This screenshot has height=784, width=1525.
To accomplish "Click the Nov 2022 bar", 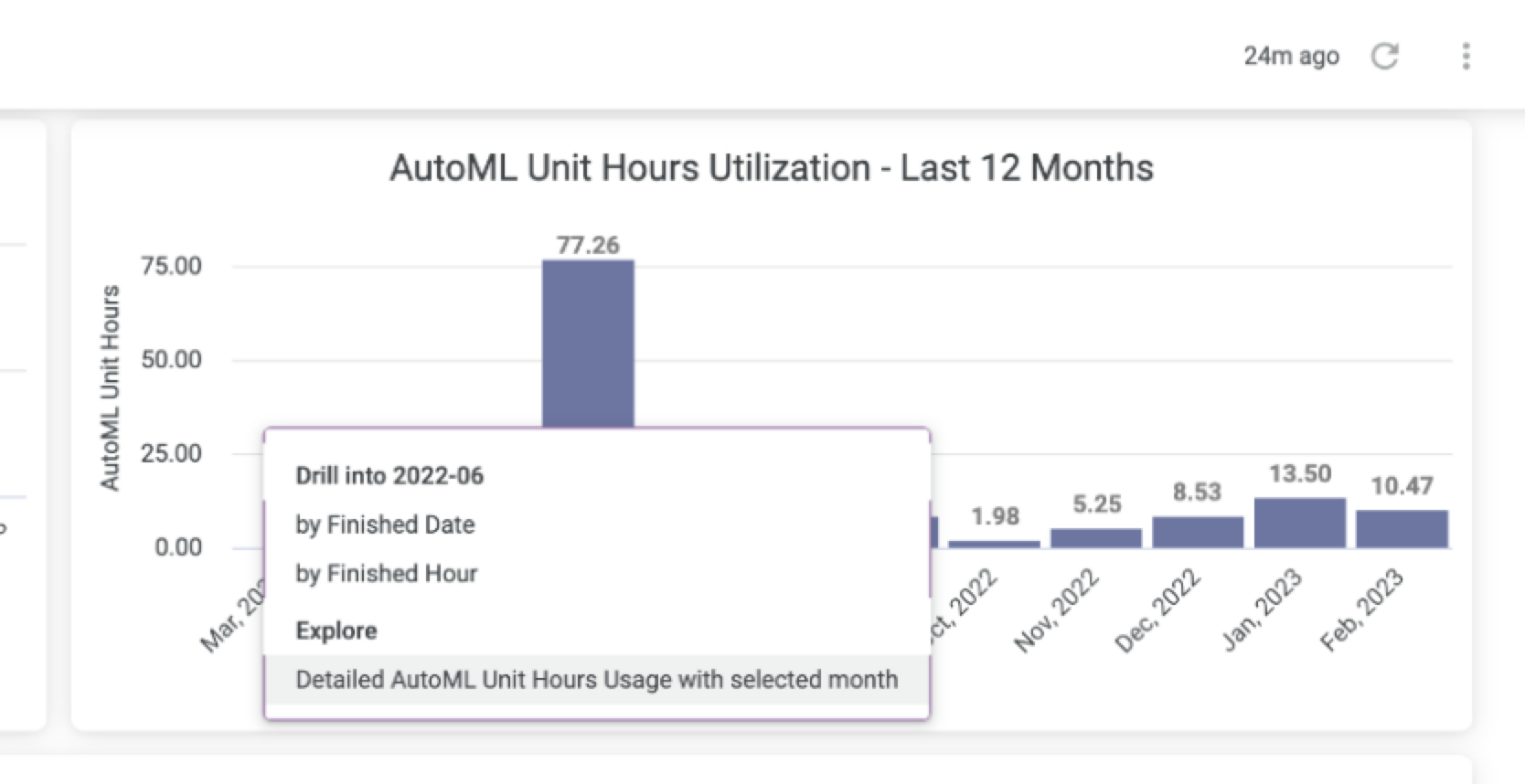I will pyautogui.click(x=1095, y=538).
